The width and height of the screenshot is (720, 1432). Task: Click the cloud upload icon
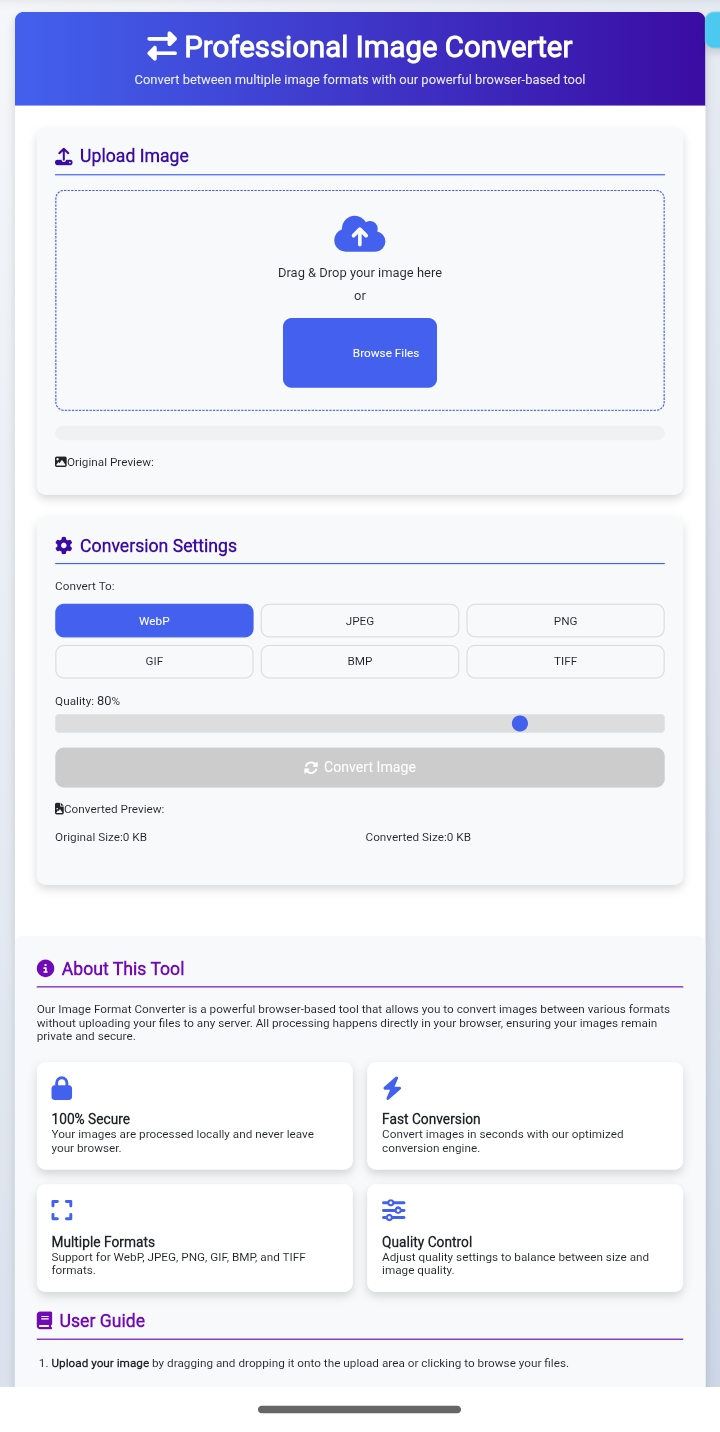[x=360, y=234]
